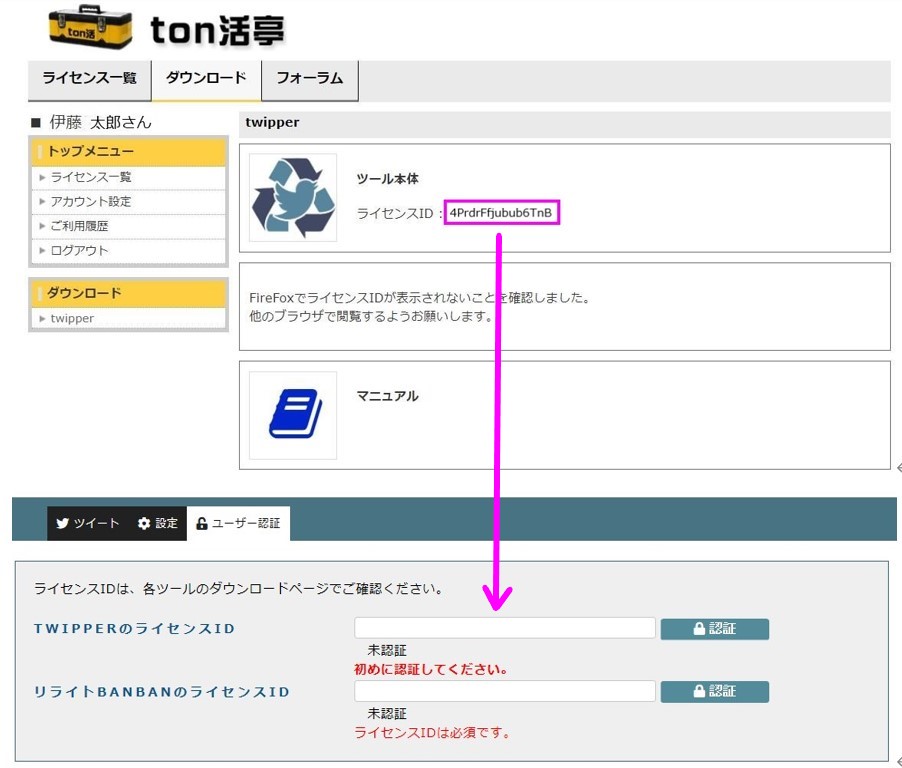Click the リライトBANBAN license ID field
Viewport: 902px width, 768px height.
tap(504, 691)
